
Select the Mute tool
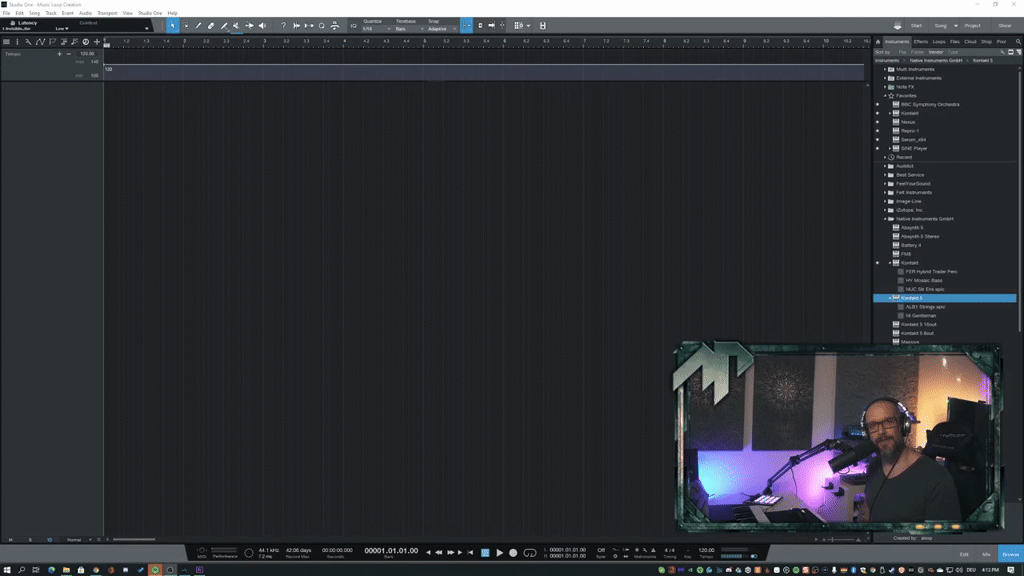[x=235, y=25]
